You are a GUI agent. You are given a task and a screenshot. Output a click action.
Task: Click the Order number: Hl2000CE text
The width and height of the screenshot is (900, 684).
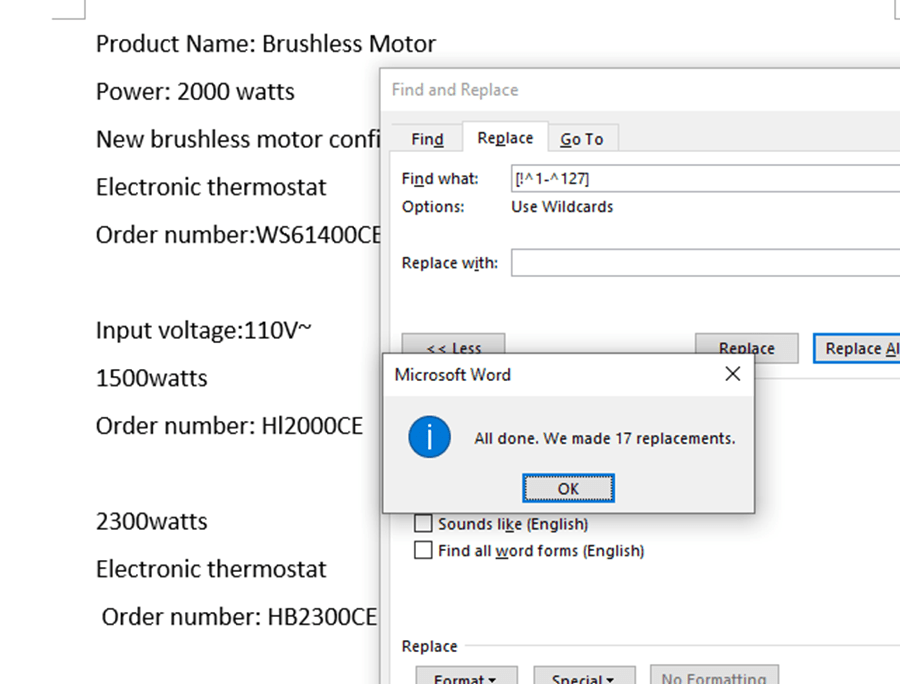point(229,426)
